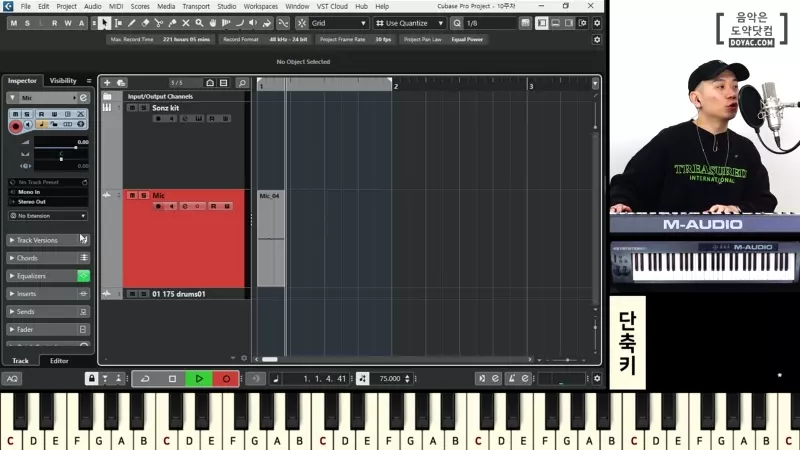This screenshot has height=450, width=800.
Task: Open the window layout setup icon
Action: (x=583, y=23)
